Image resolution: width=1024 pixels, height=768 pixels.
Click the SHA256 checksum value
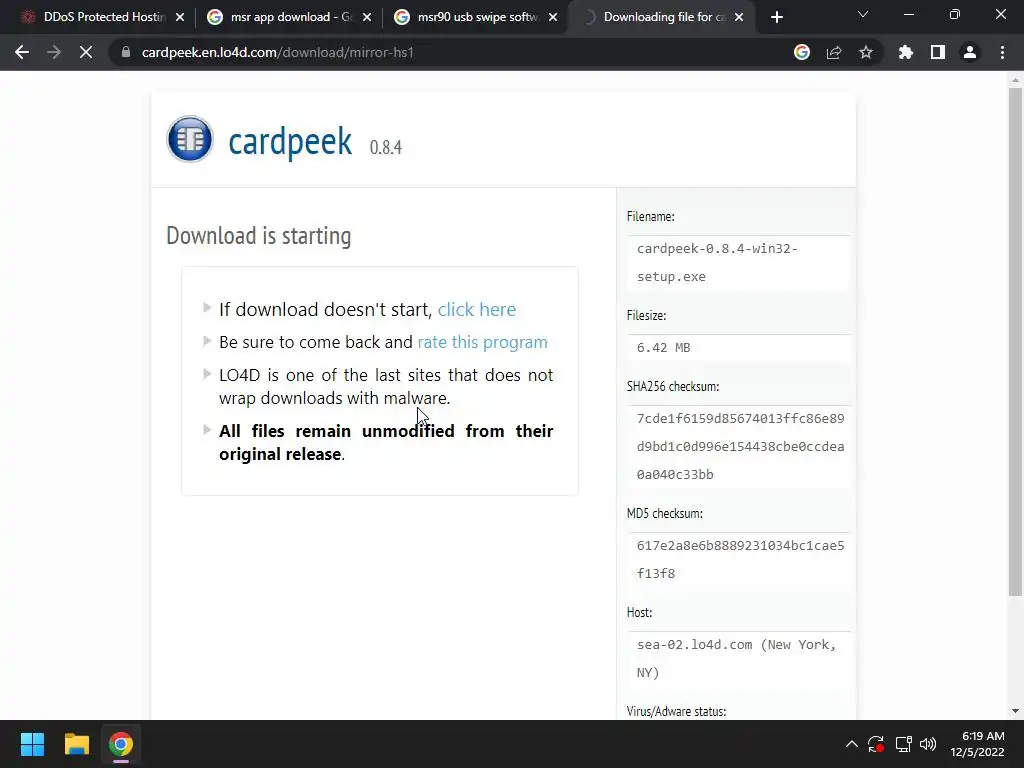point(741,447)
